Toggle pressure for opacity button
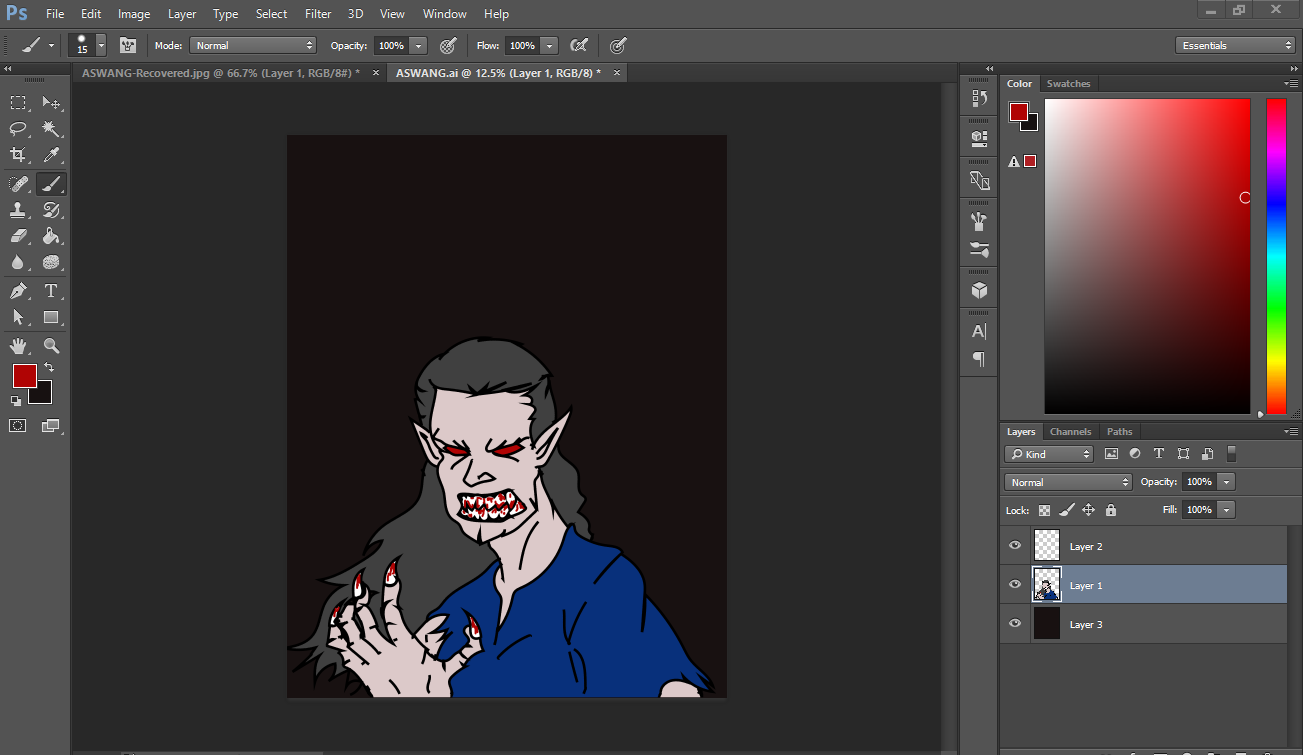Screen dimensions: 1303x755 [x=448, y=45]
